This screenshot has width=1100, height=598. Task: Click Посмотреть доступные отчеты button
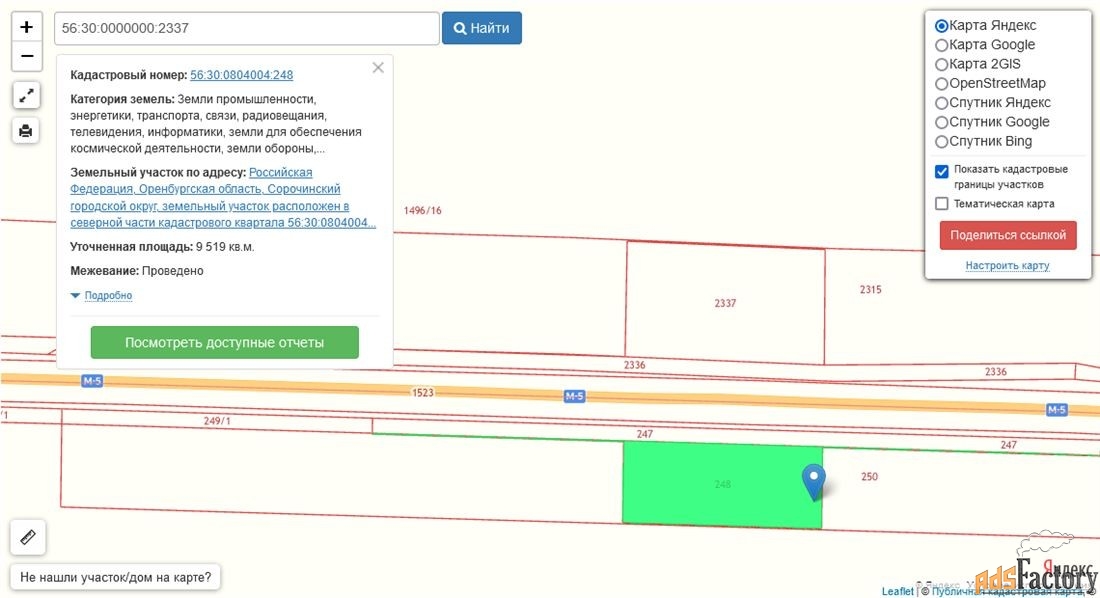[x=224, y=343]
